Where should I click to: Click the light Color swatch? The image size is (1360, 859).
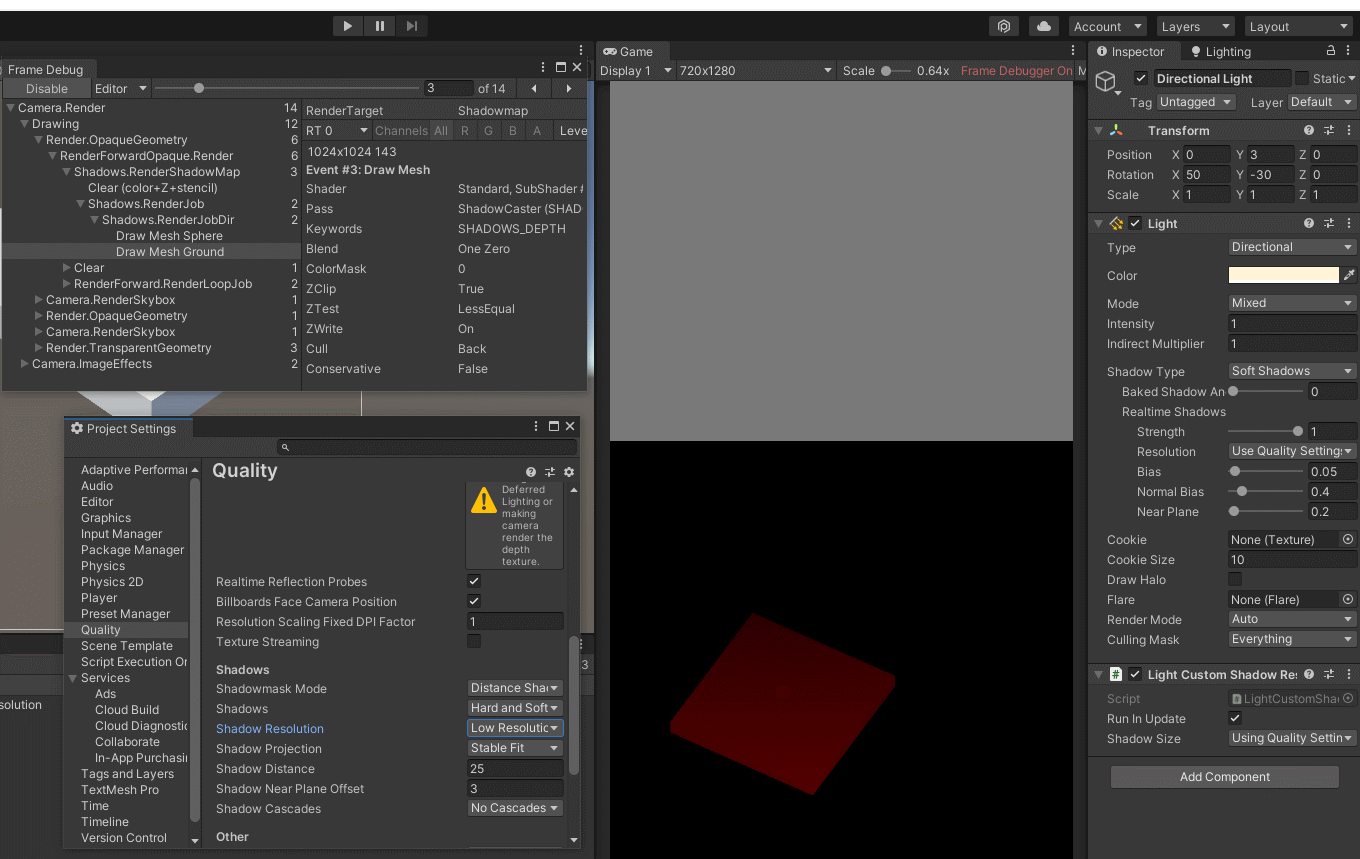1283,275
